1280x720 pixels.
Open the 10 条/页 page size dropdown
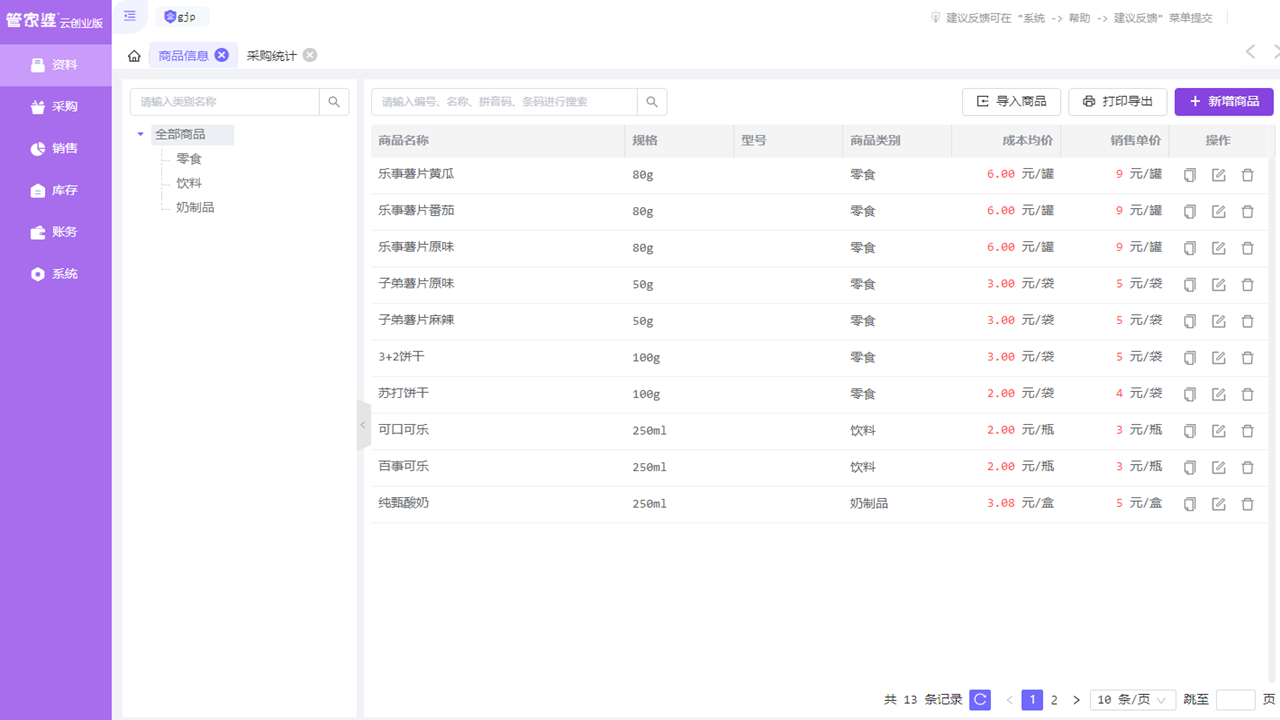[1133, 699]
